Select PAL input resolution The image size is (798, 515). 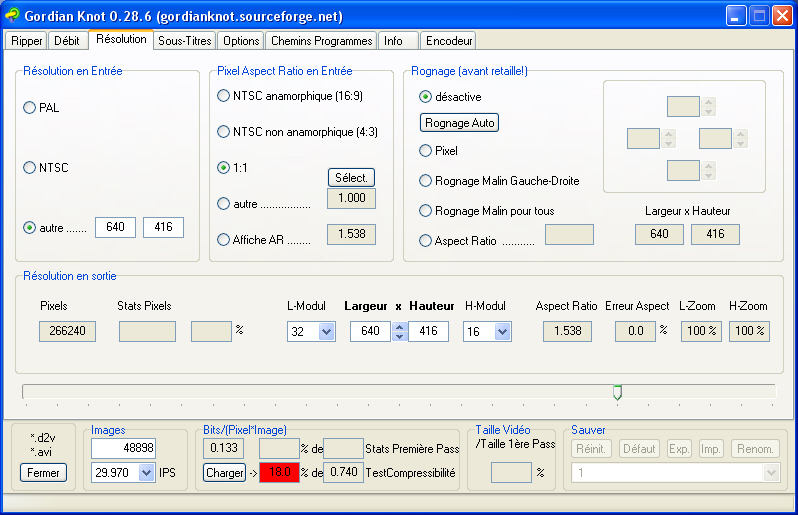[x=41, y=108]
